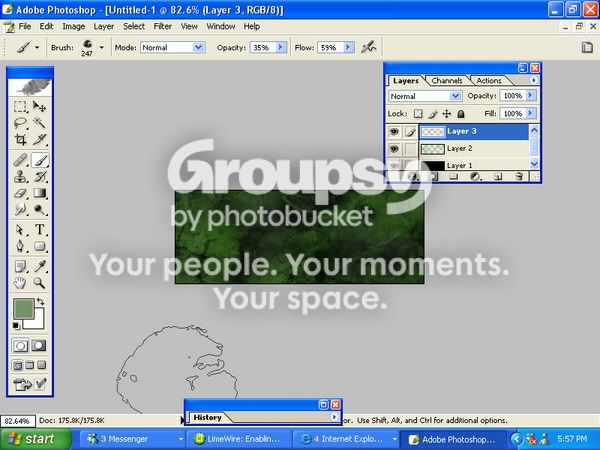
Task: Select the Rectangular Marquee tool
Action: 20,106
